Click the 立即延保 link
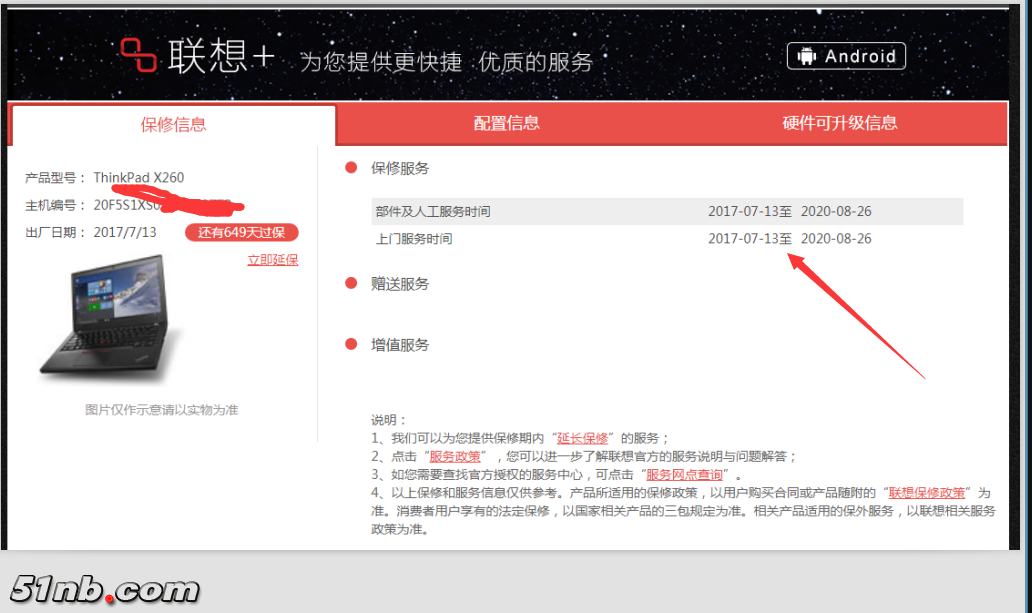The width and height of the screenshot is (1032, 613). (272, 260)
